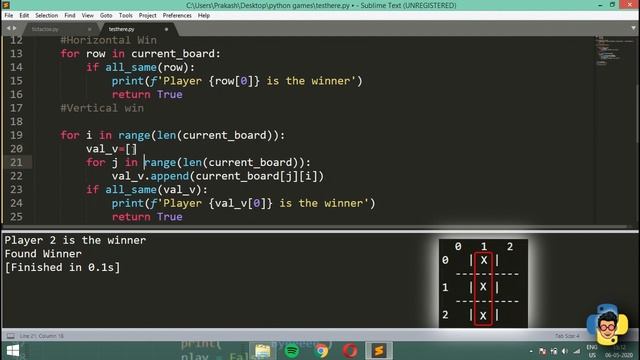Open the Edit menu
The height and width of the screenshot is (360, 640).
tap(24, 16)
